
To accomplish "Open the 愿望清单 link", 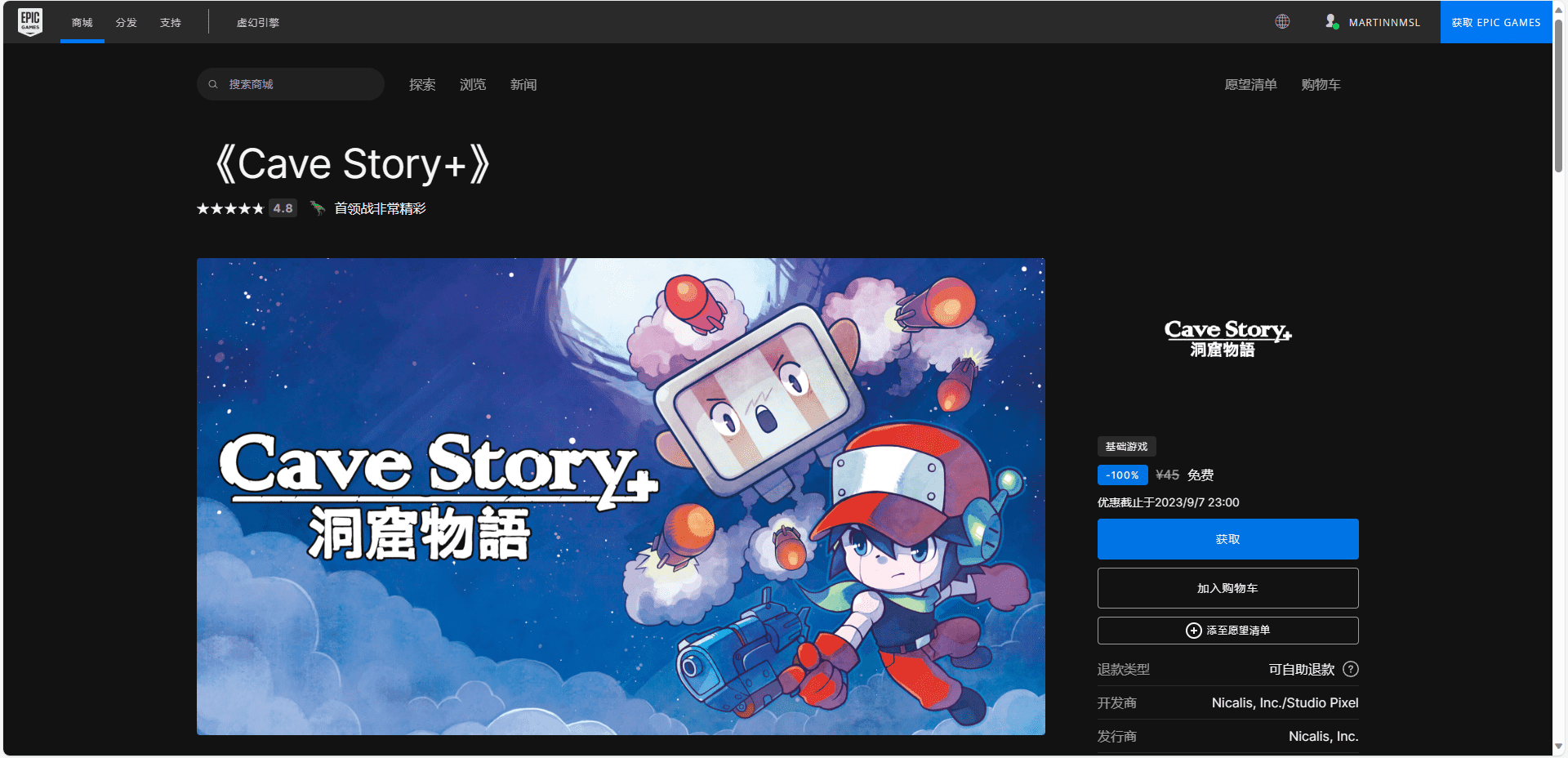I will click(x=1250, y=84).
